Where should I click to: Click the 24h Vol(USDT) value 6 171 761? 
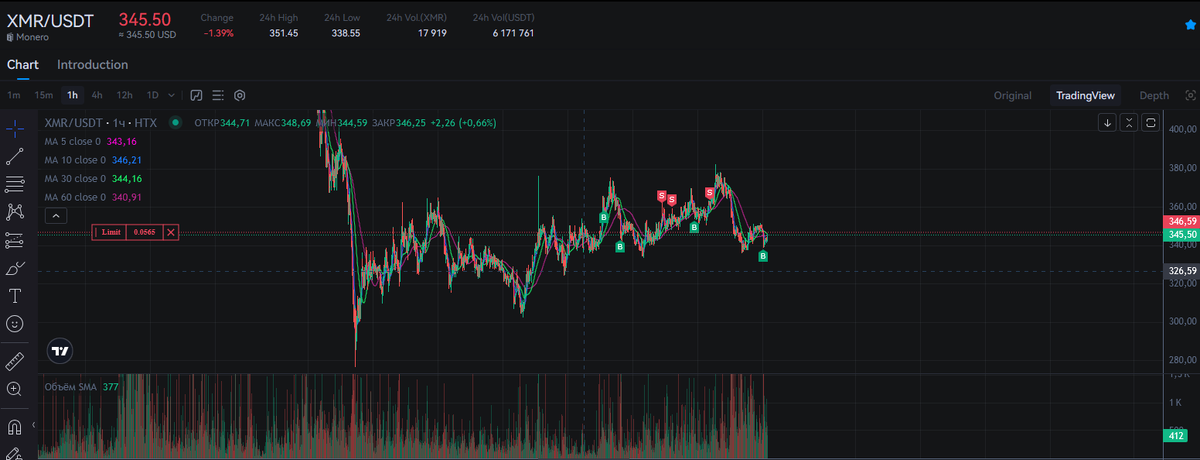click(x=513, y=33)
